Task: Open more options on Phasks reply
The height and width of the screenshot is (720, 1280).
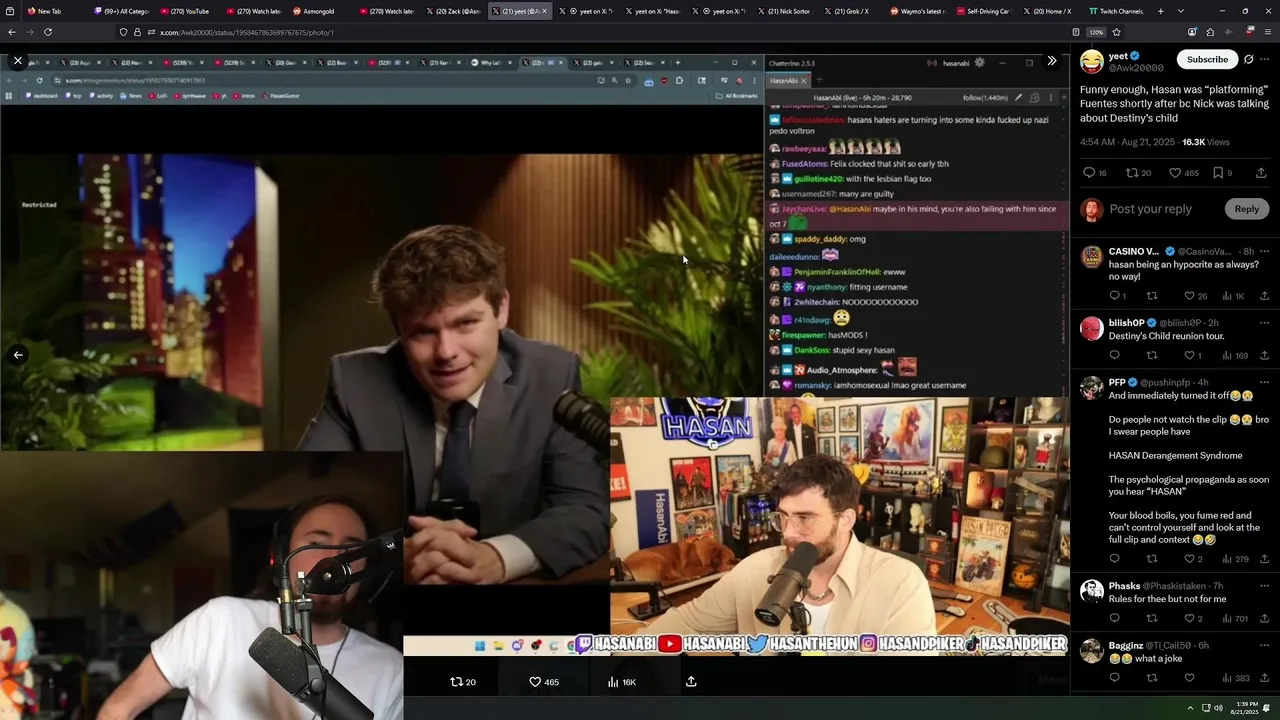Action: pos(1264,586)
